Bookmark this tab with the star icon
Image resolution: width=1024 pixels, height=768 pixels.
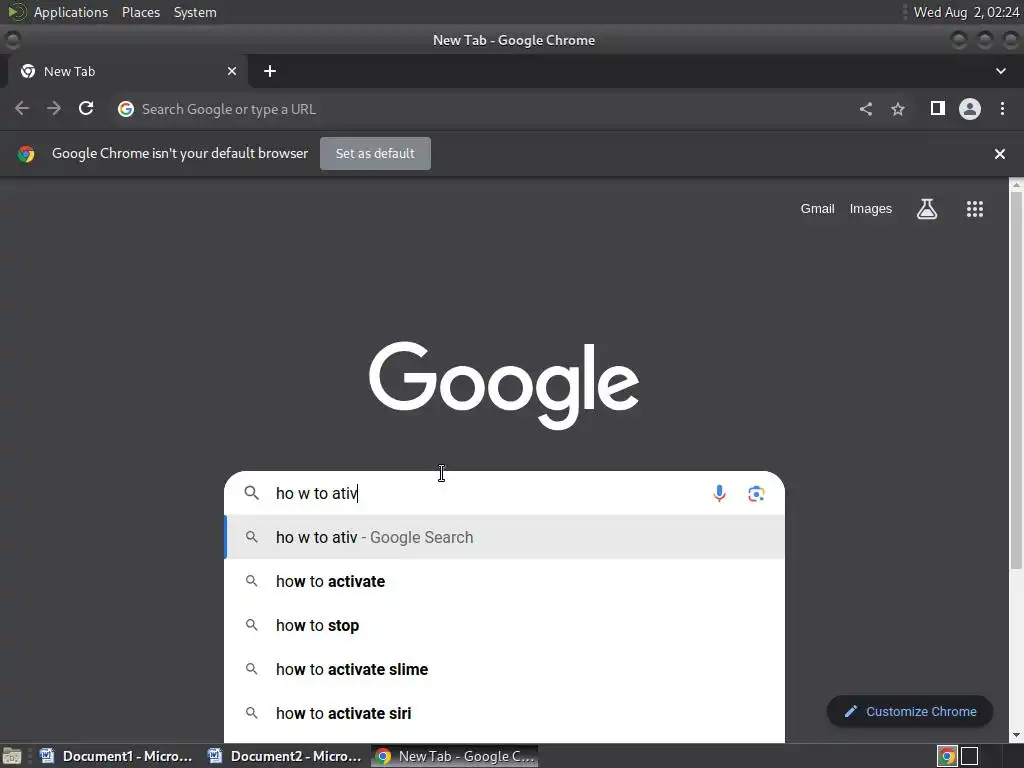pos(898,109)
